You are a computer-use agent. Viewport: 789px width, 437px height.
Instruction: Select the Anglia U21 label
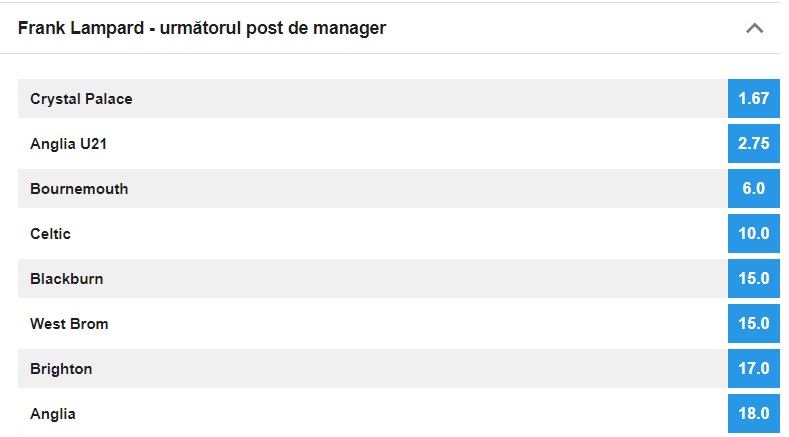click(x=69, y=144)
